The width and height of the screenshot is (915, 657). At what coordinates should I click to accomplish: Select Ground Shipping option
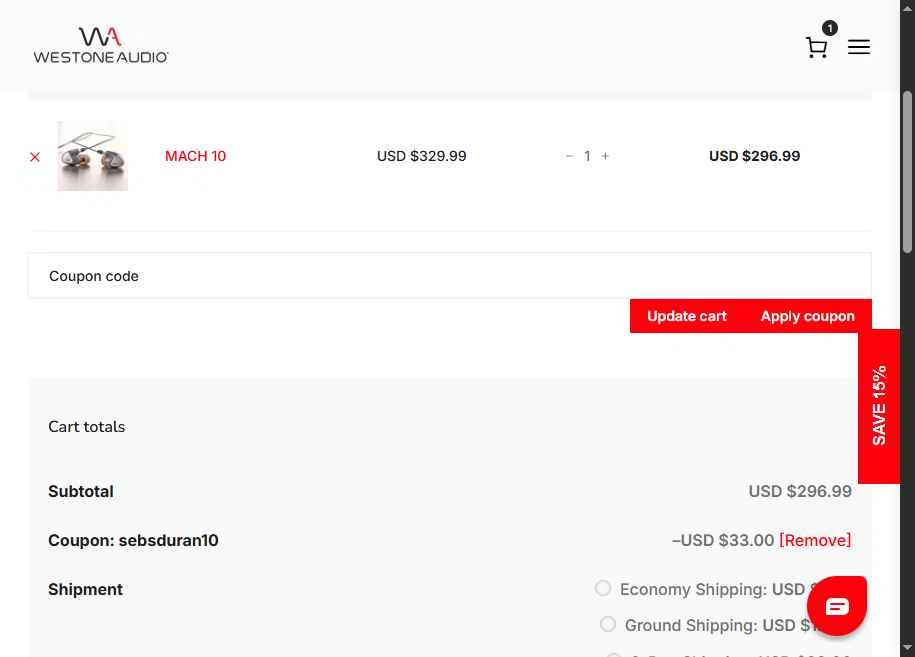pyautogui.click(x=607, y=624)
